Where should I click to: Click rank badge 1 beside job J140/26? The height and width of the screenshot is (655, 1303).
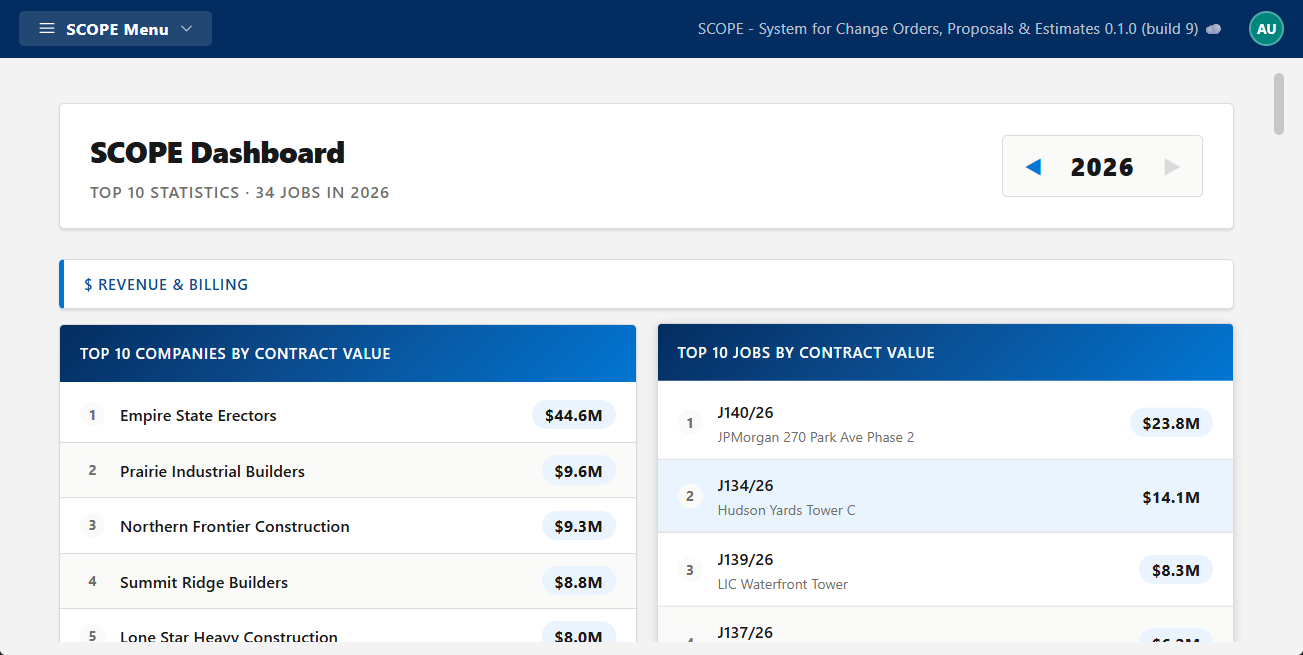click(689, 422)
